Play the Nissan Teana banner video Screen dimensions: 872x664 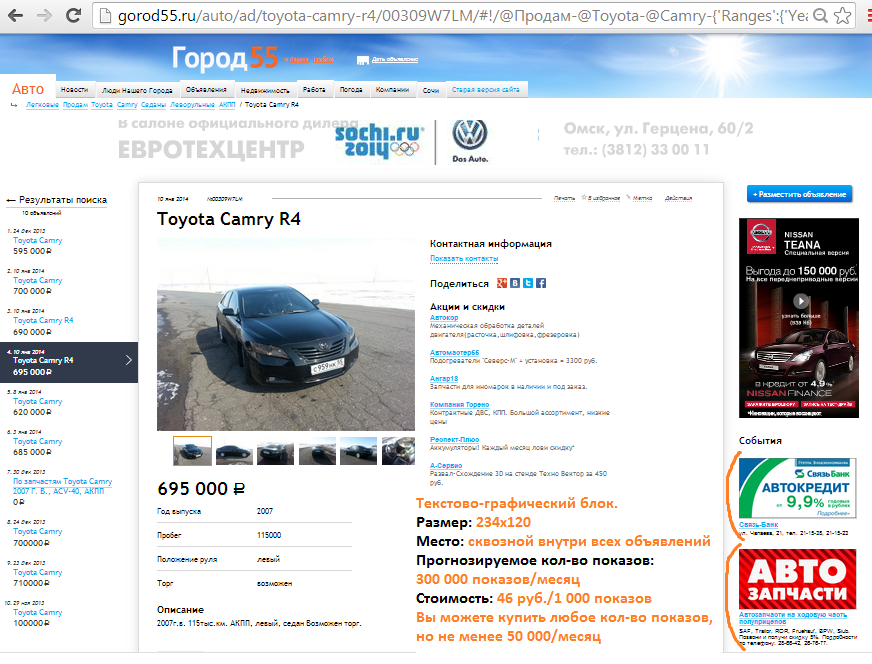pyautogui.click(x=801, y=301)
